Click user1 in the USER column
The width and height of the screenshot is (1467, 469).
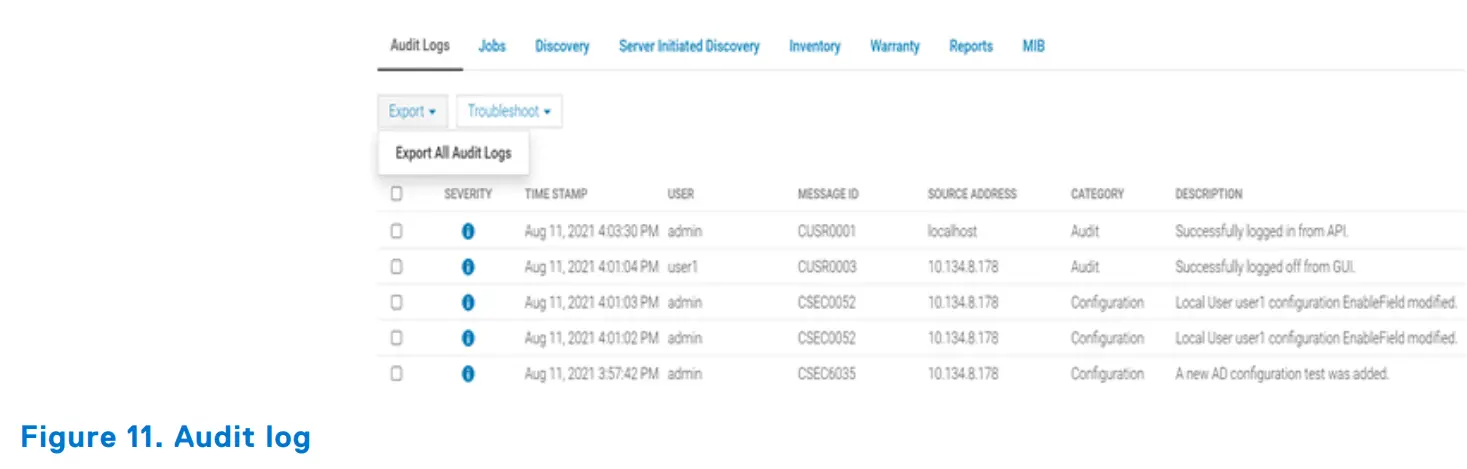pos(682,267)
